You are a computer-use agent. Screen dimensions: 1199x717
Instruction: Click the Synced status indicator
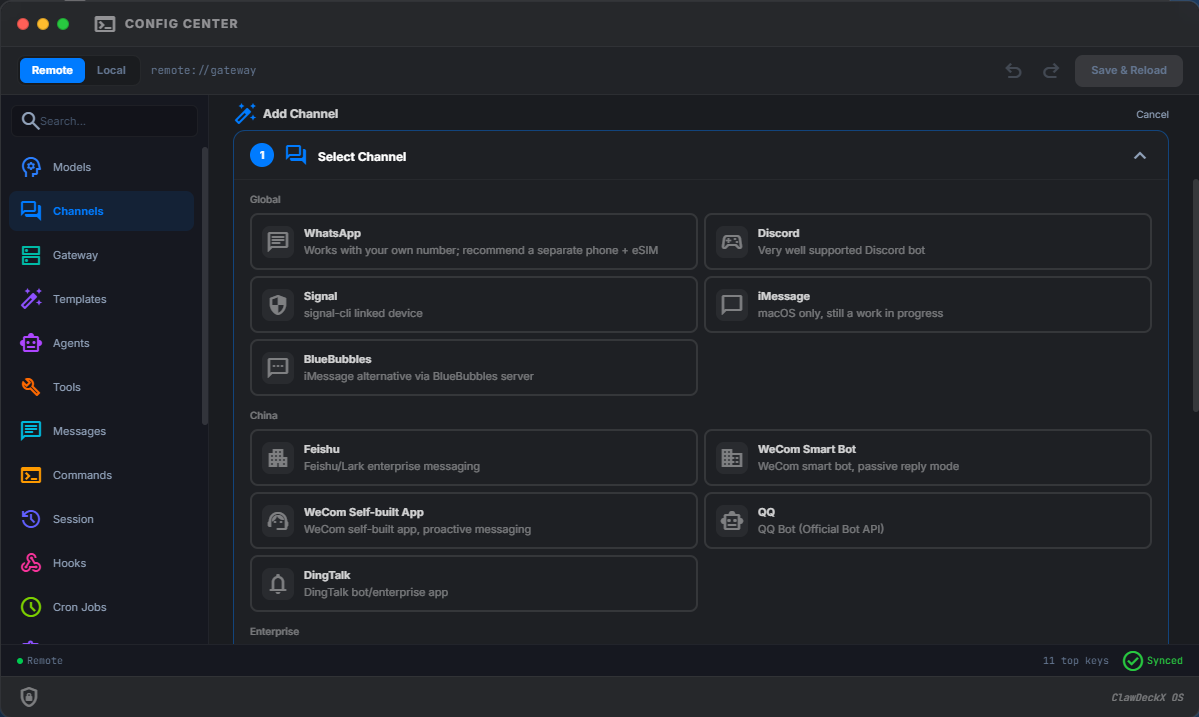coord(1152,661)
